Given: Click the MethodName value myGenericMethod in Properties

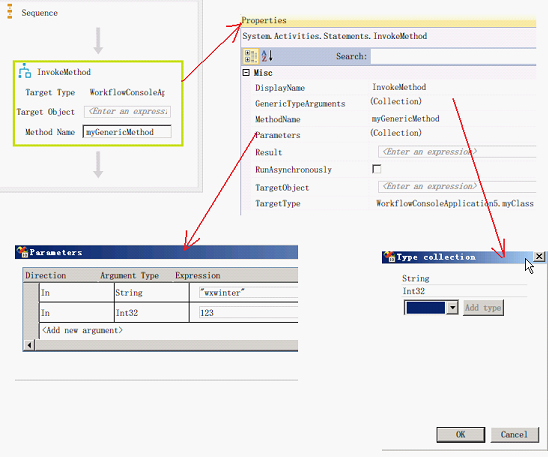Looking at the screenshot, I should click(x=405, y=119).
